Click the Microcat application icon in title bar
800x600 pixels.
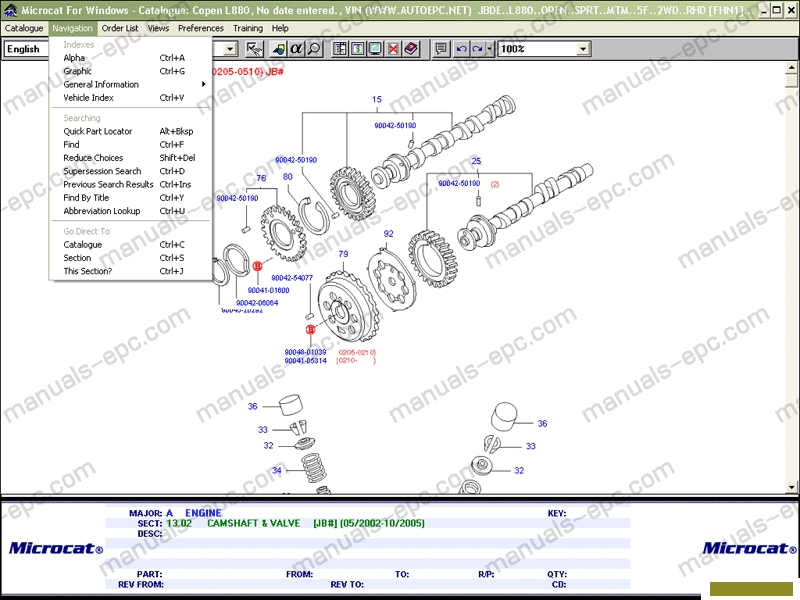pos(10,10)
